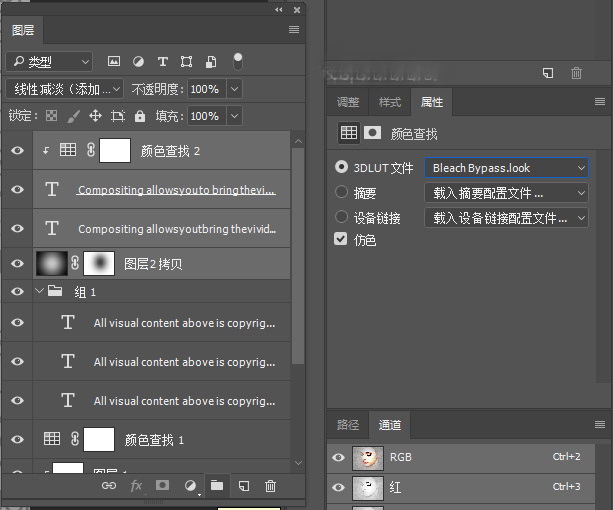Select the 摘要 radio button
Viewport: 613px width, 510px height.
[342, 192]
